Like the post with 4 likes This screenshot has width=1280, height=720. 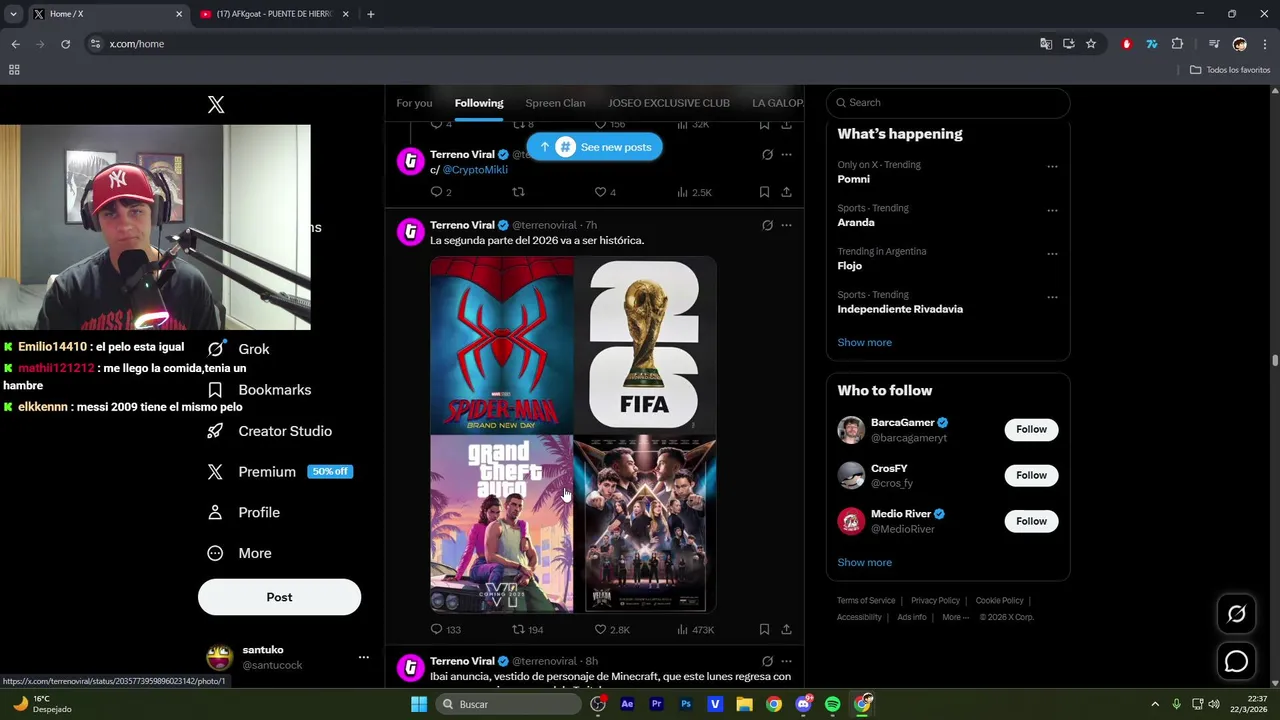pyautogui.click(x=605, y=192)
